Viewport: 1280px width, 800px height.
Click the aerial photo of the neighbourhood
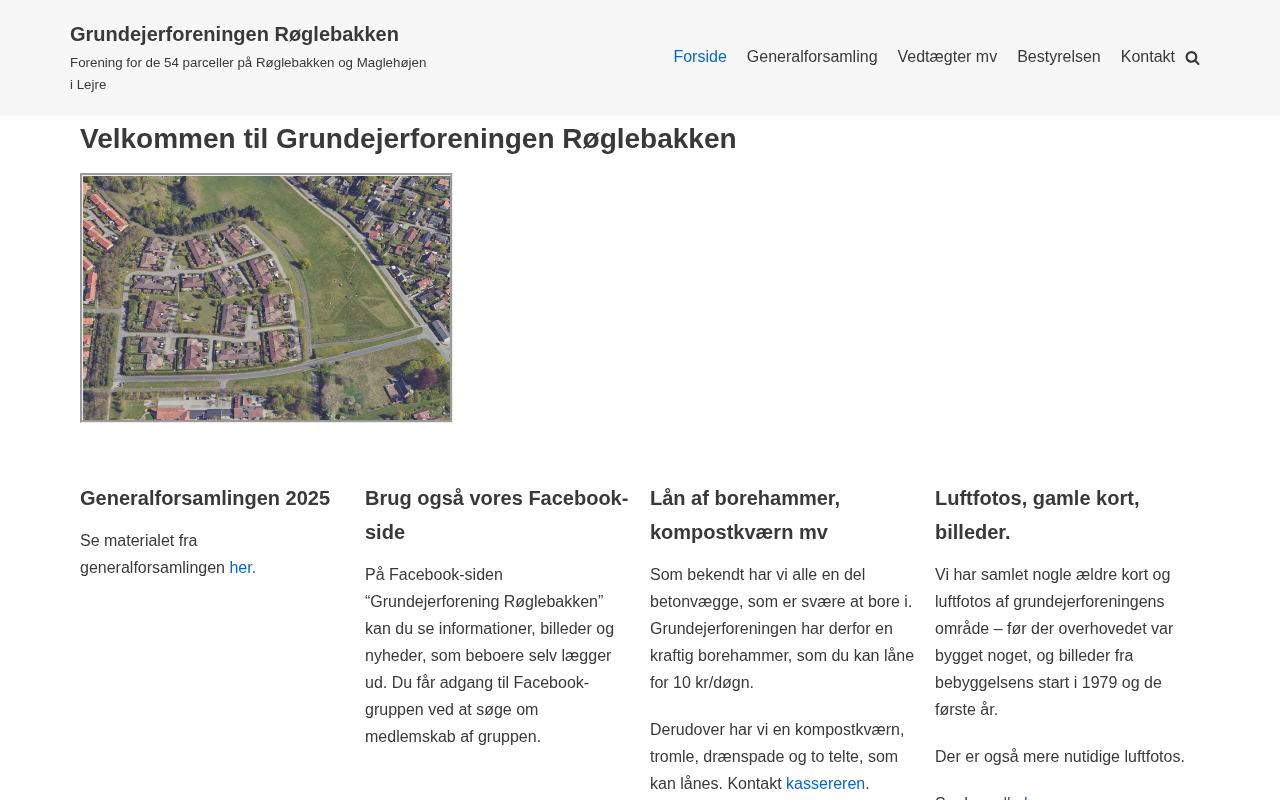pyautogui.click(x=266, y=298)
